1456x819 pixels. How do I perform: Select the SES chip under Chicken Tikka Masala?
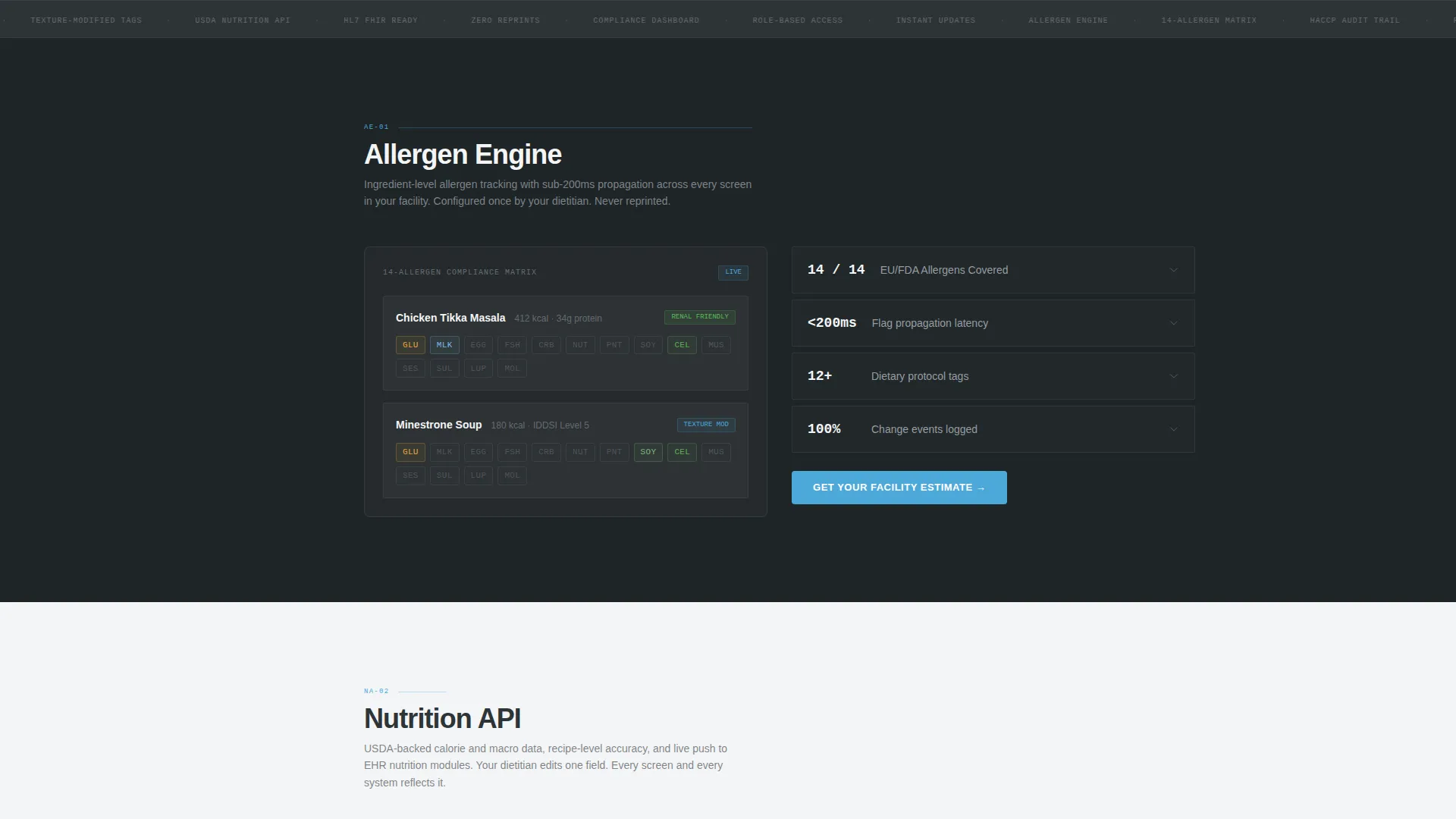pos(410,369)
